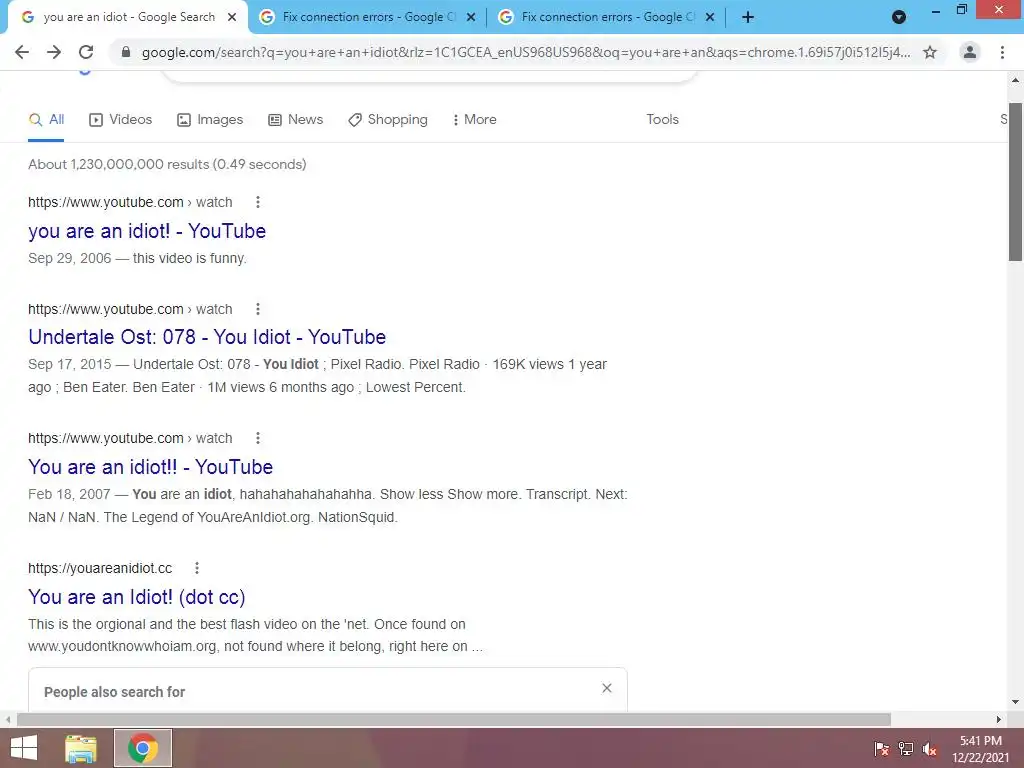This screenshot has width=1024, height=768.
Task: Switch to Shopping results
Action: [x=388, y=120]
